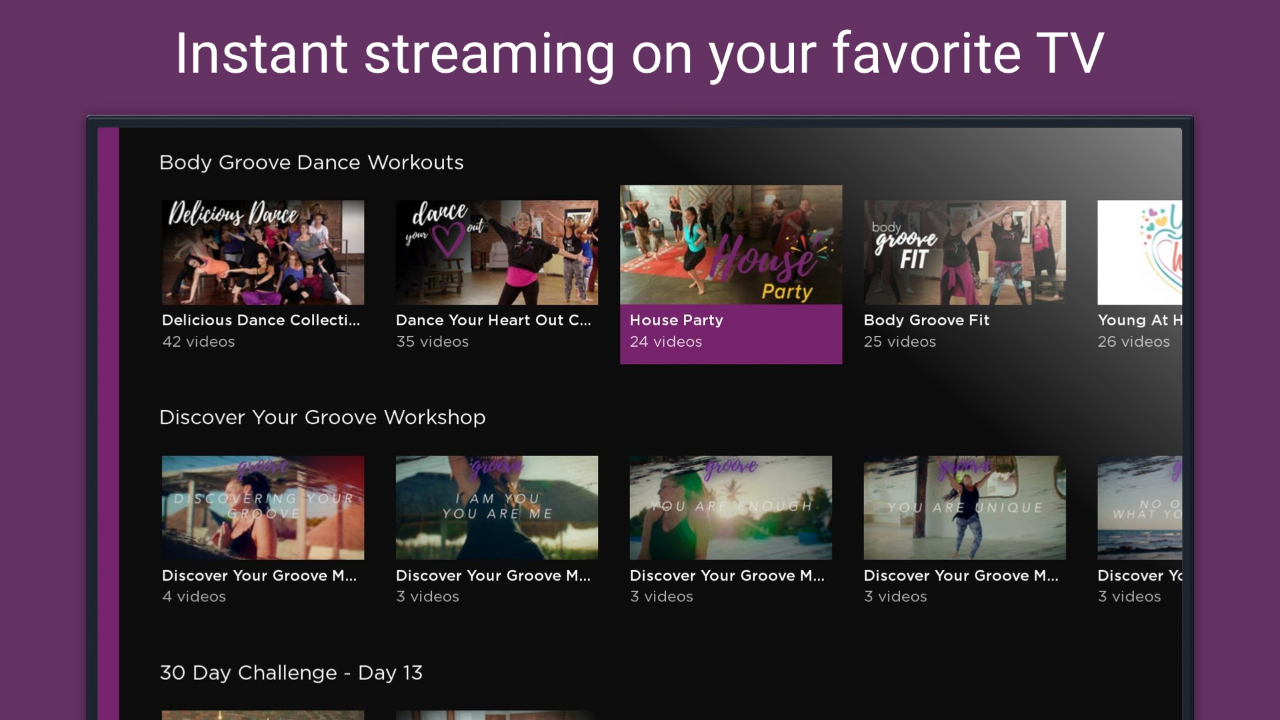Select the second 30 Day Challenge thumbnail
Viewport: 1280px width, 720px height.
[497, 714]
